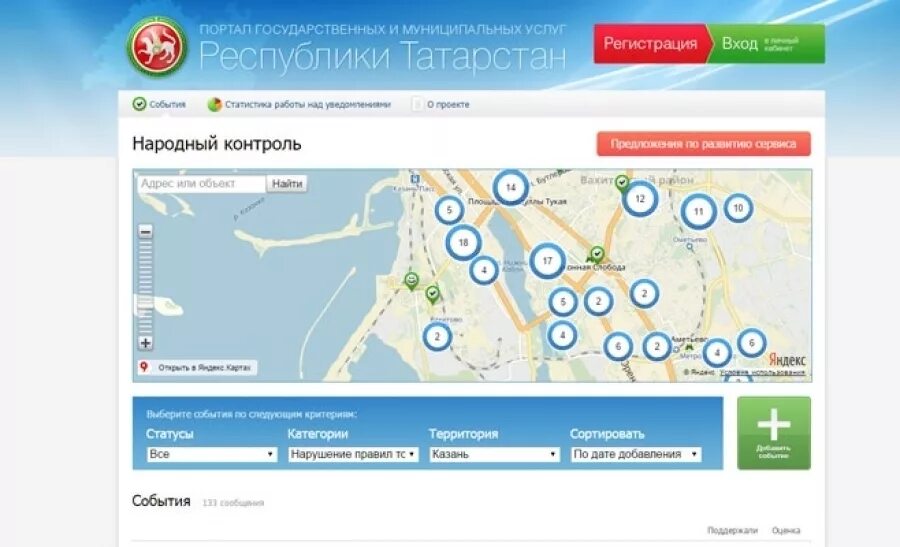Image resolution: width=900 pixels, height=547 pixels.
Task: Select map cluster marker 14
Action: click(x=510, y=187)
